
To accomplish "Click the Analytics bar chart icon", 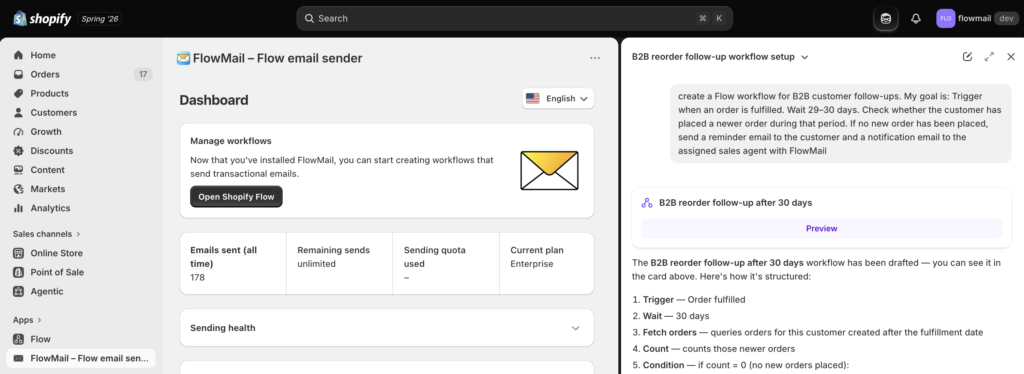I will (18, 208).
